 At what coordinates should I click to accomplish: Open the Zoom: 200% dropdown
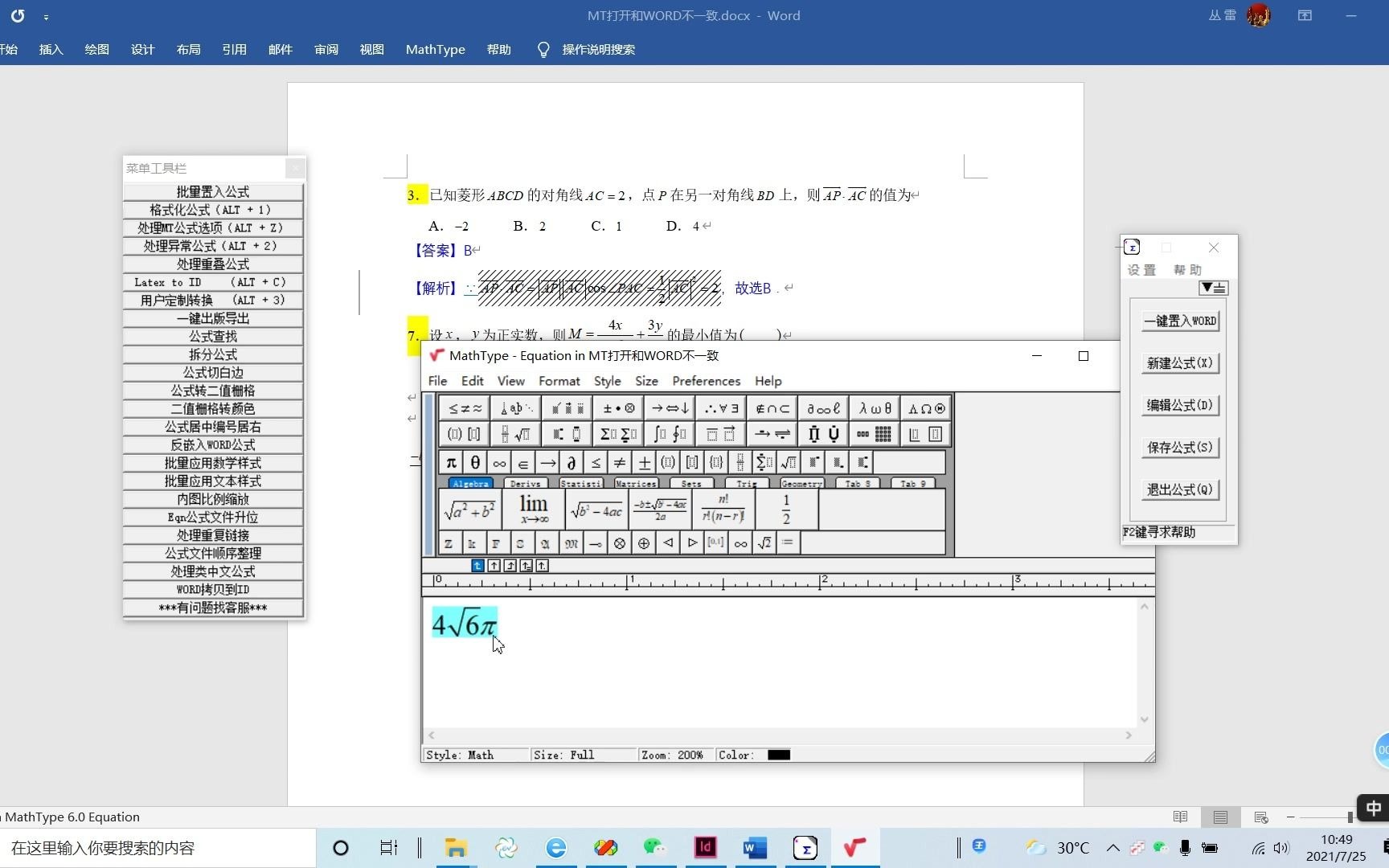point(674,755)
